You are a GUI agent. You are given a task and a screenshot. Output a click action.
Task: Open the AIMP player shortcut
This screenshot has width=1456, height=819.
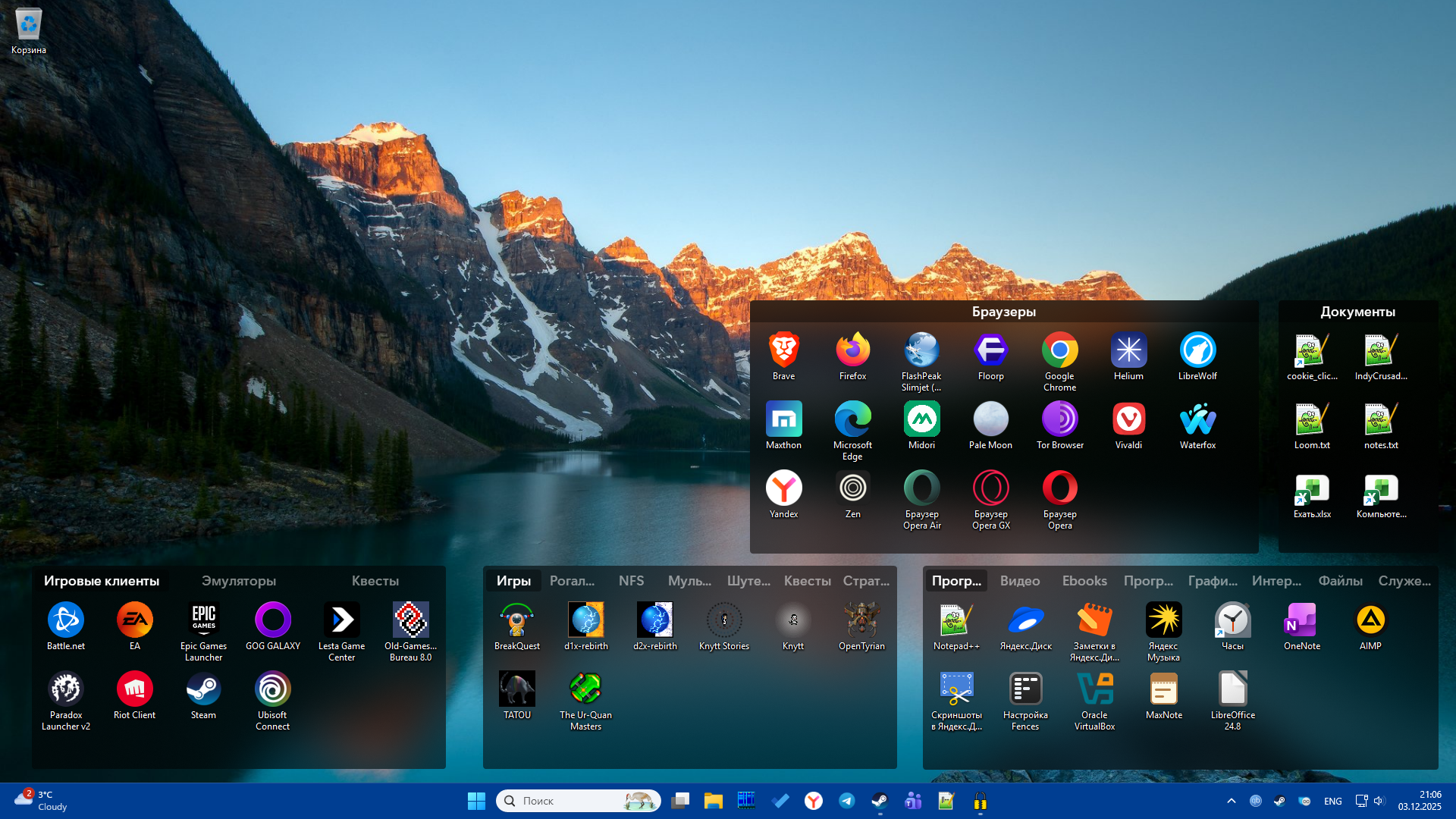pyautogui.click(x=1370, y=621)
